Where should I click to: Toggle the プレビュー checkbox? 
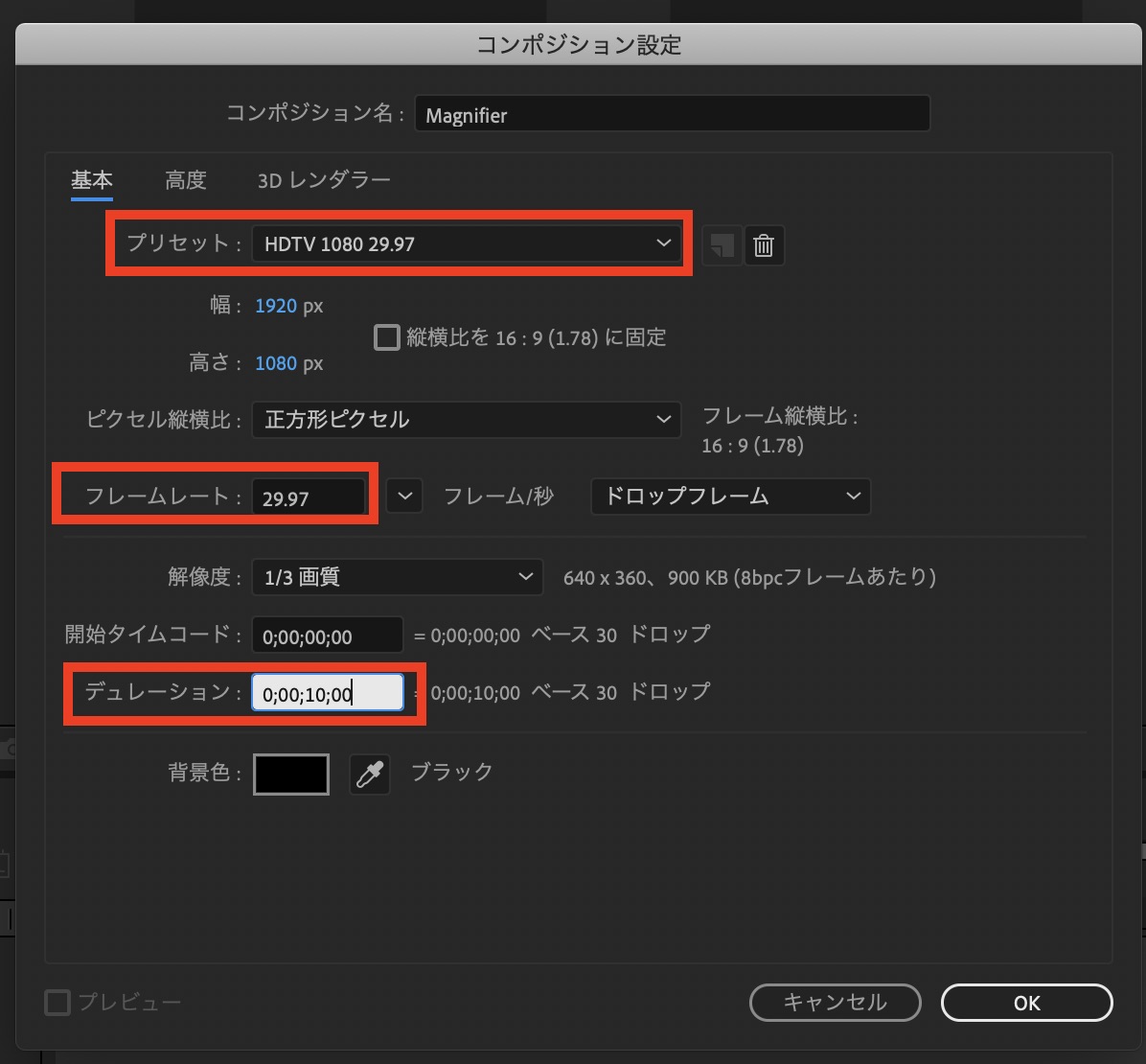(x=57, y=1002)
